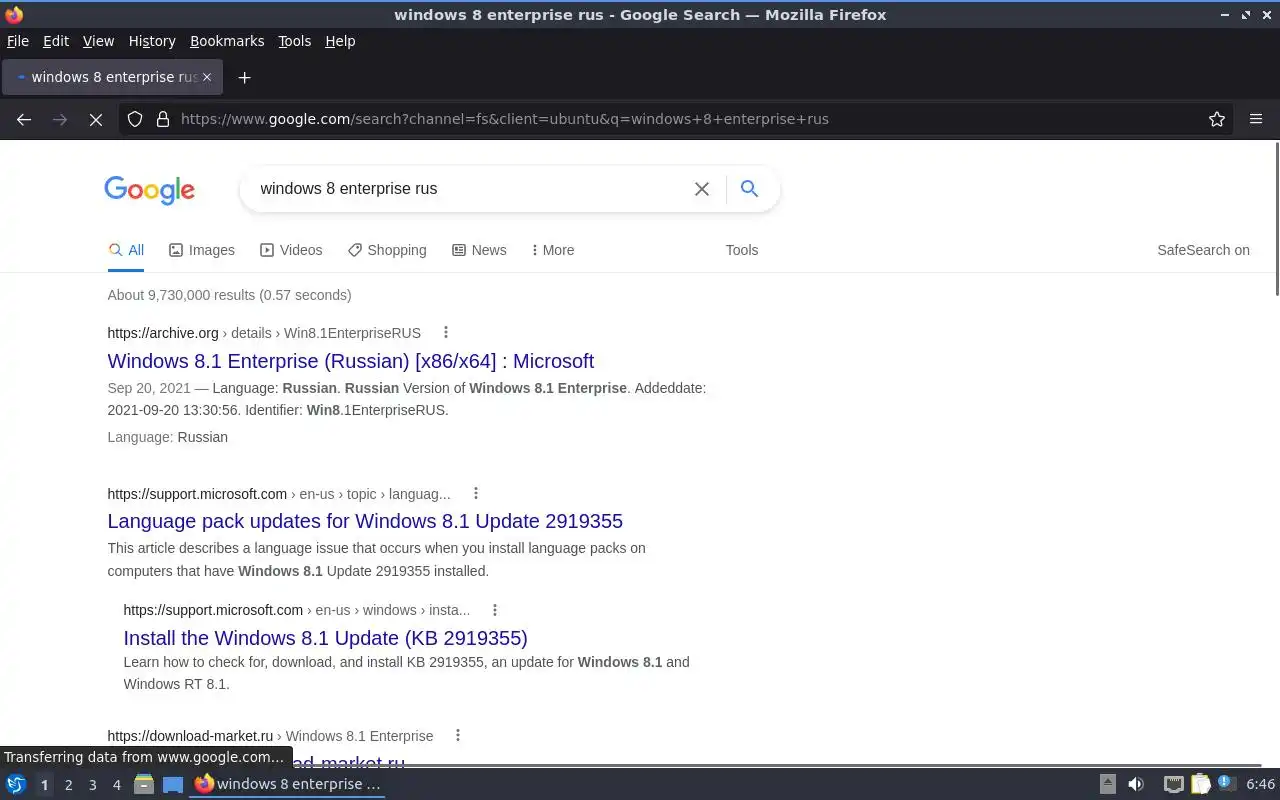Click first support.microsoft.com topic breadcrumb
1280x800 pixels.
tap(279, 494)
